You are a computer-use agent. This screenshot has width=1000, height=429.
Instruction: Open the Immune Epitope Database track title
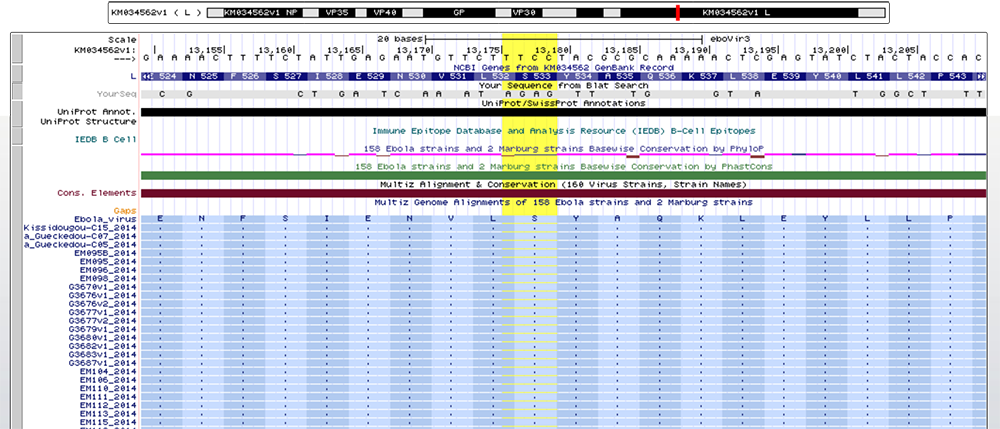pos(563,131)
